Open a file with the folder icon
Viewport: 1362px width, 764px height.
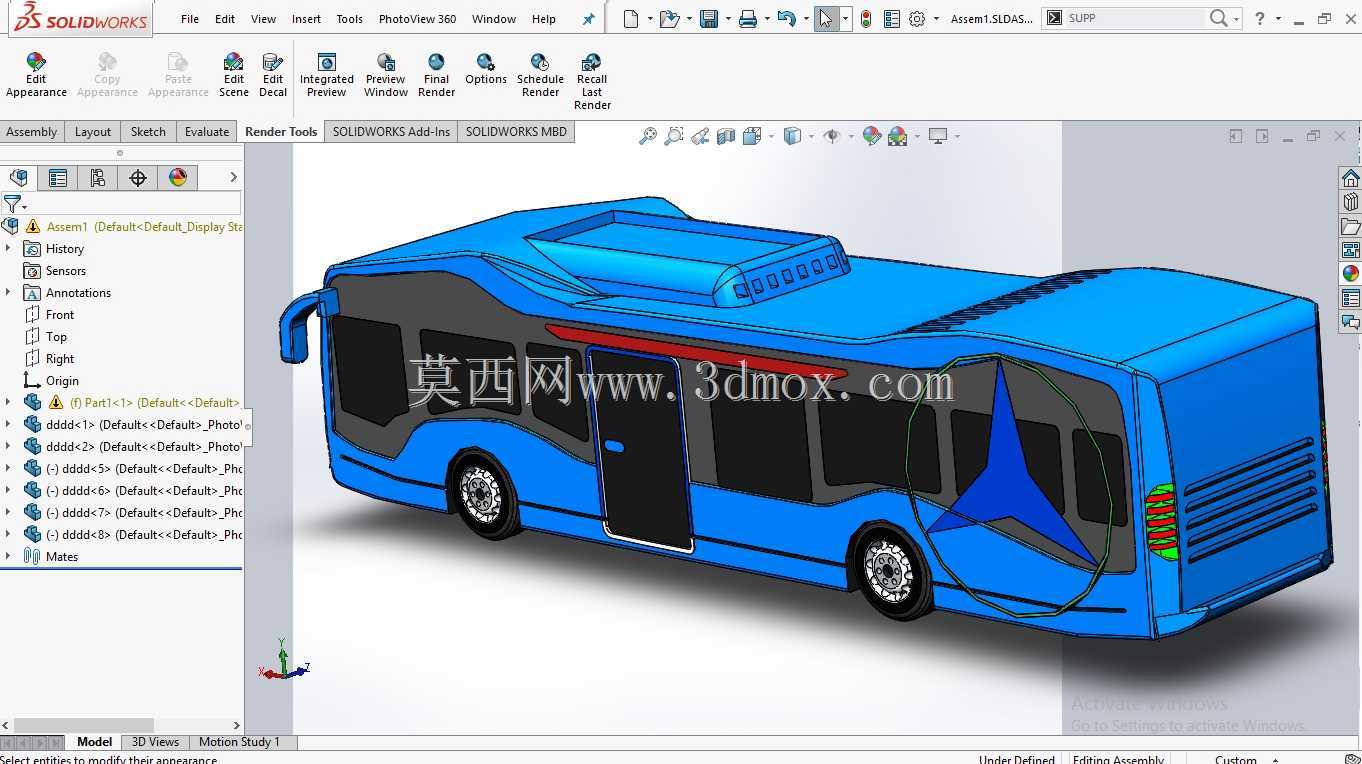click(x=669, y=18)
